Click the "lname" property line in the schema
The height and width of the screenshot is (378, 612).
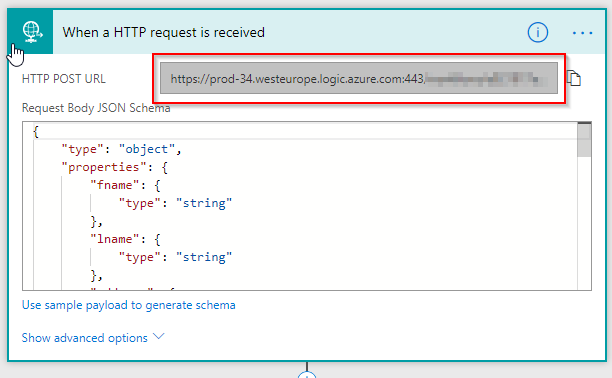pos(126,239)
